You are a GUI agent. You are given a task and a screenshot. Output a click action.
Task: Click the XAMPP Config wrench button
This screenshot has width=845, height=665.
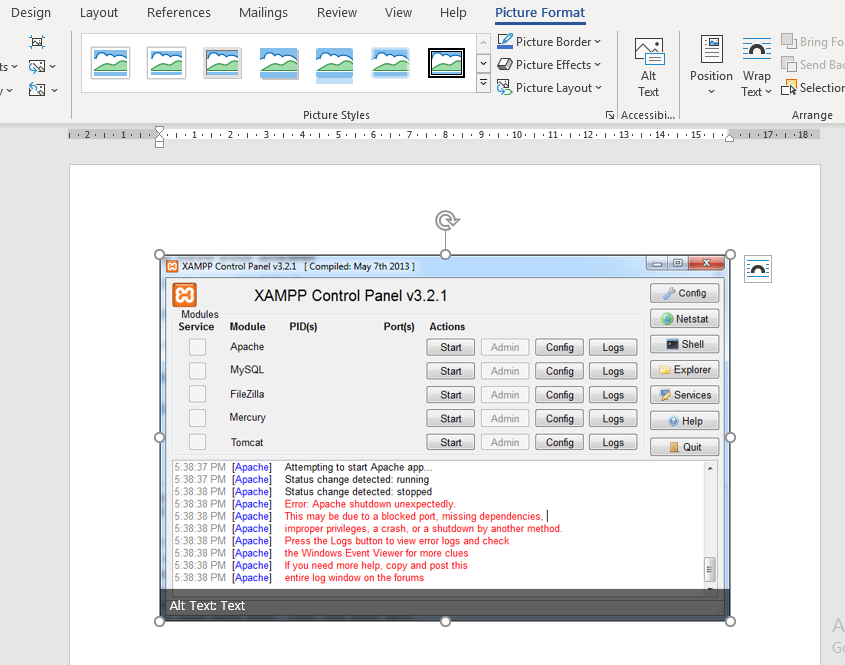click(x=684, y=293)
